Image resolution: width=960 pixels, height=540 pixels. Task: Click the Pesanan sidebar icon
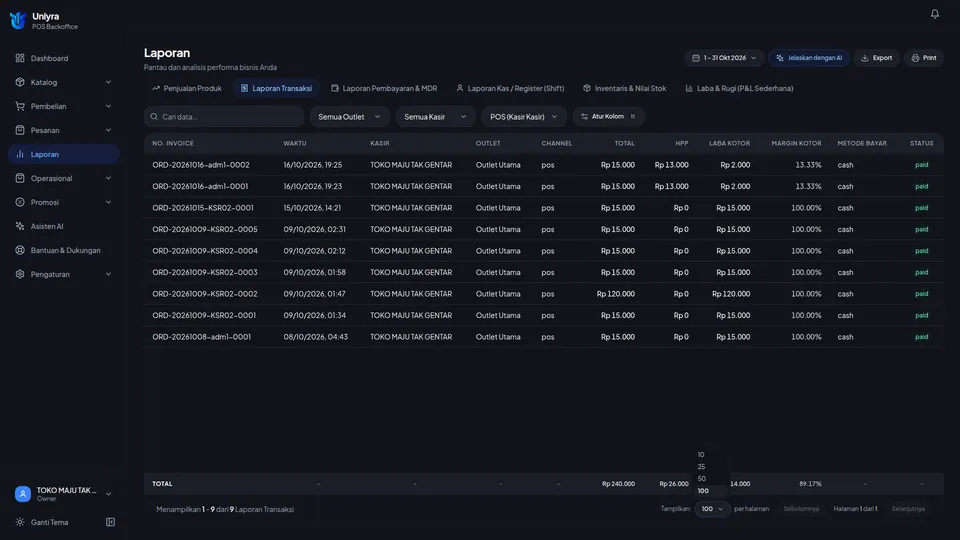[x=20, y=130]
